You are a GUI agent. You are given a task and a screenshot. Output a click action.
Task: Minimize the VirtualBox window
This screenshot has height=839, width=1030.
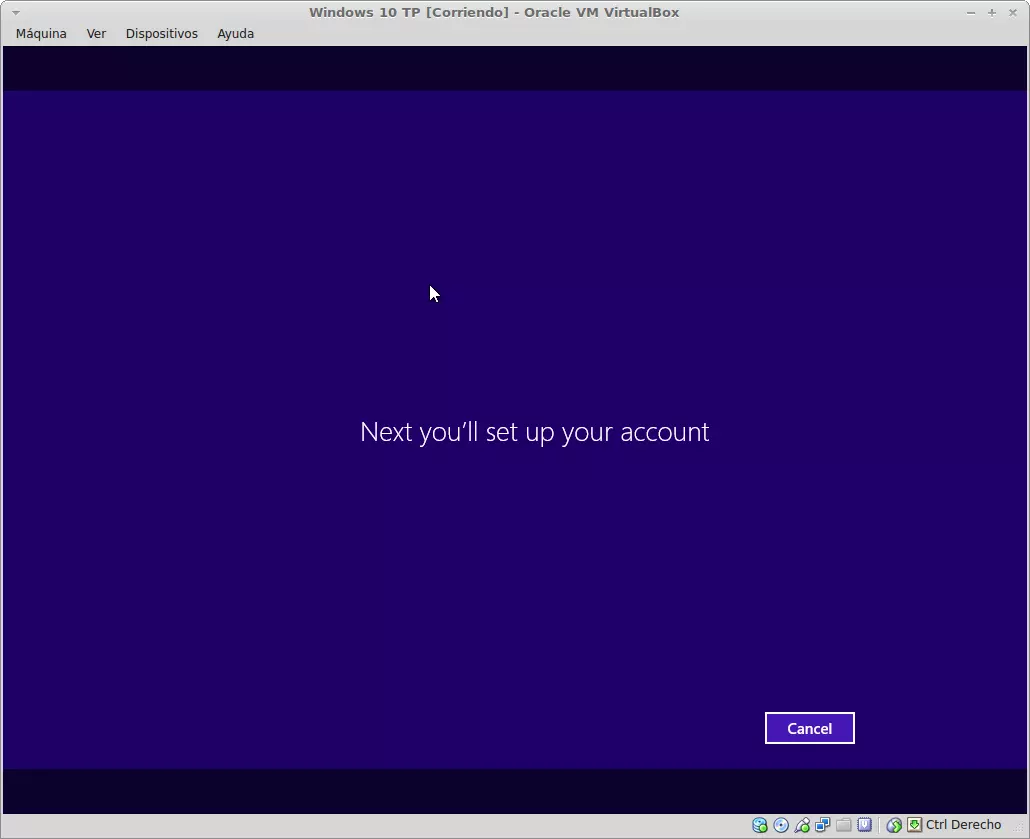click(971, 12)
